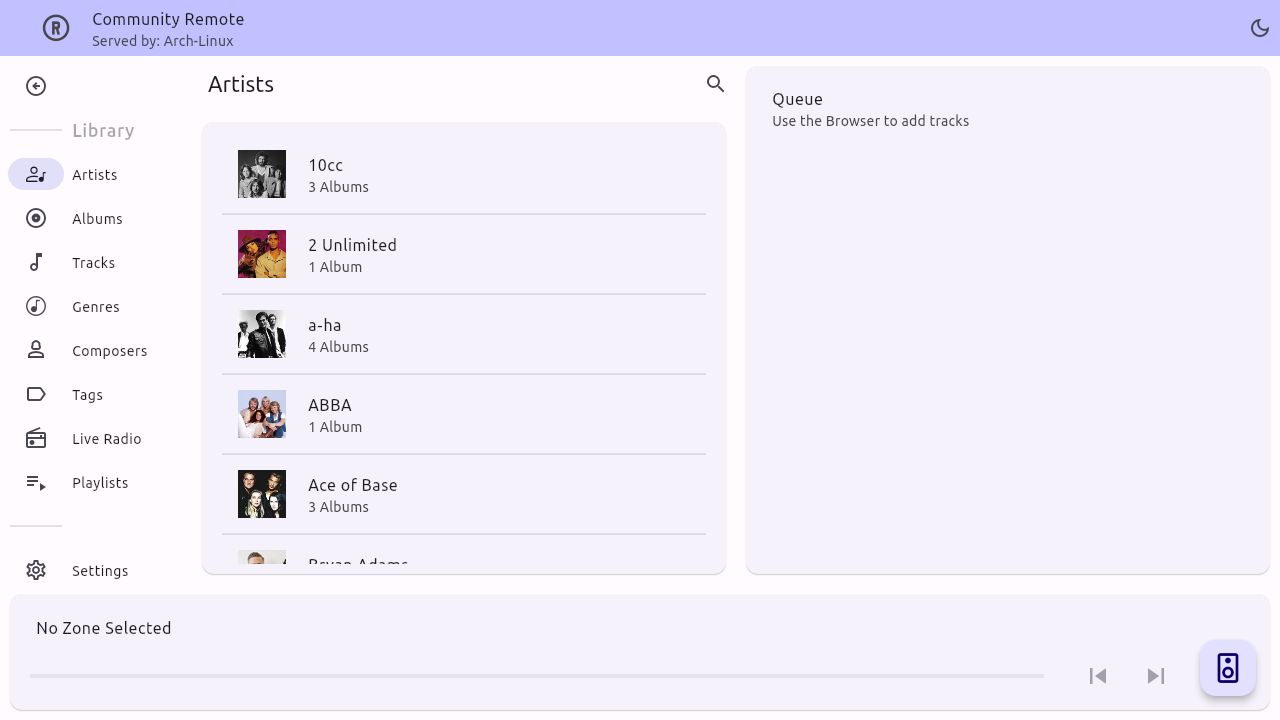Screen dimensions: 1280x720
Task: Open Genres using its genre icon
Action: coord(36,306)
